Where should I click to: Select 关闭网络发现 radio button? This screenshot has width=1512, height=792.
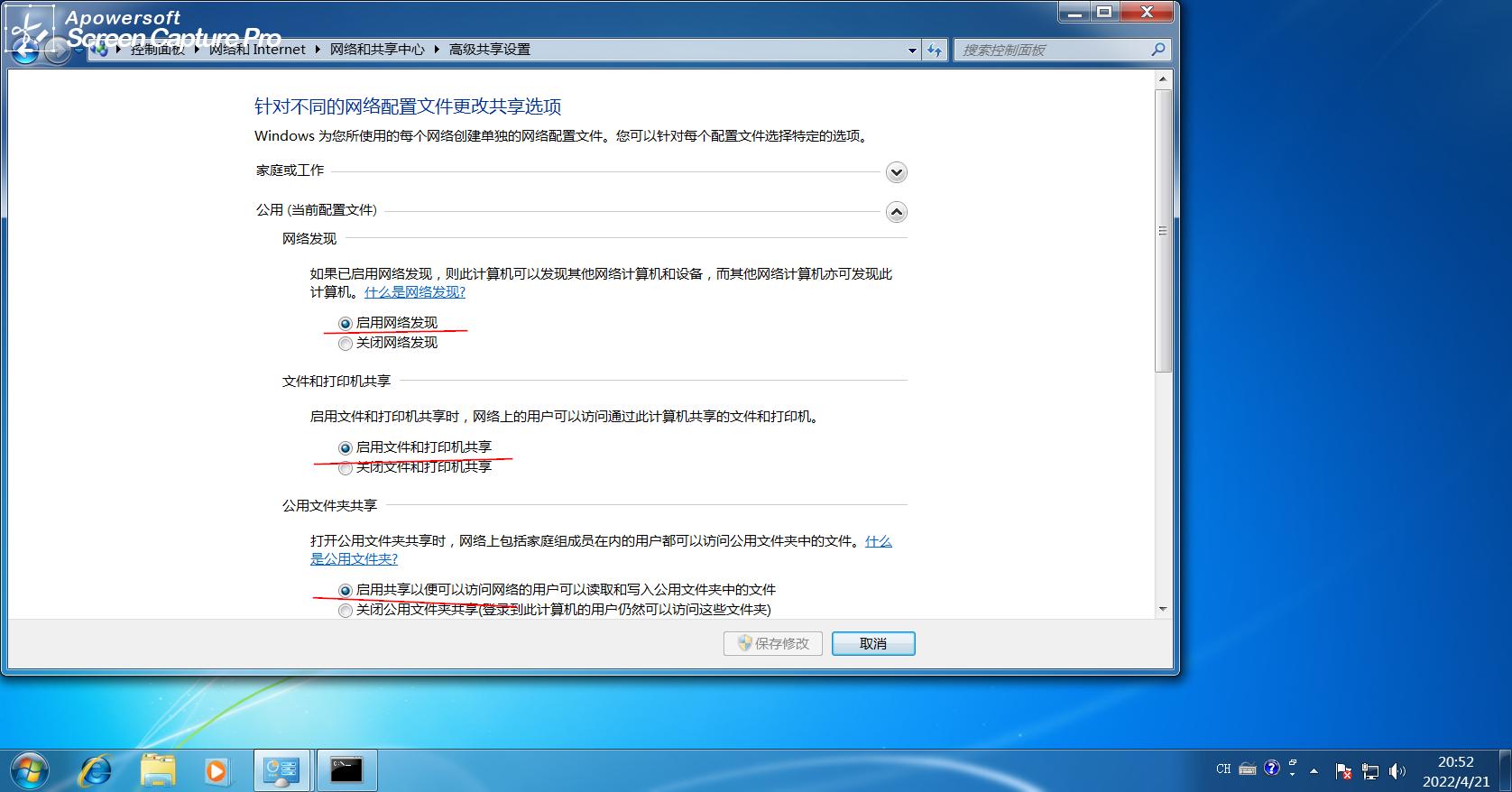(346, 343)
